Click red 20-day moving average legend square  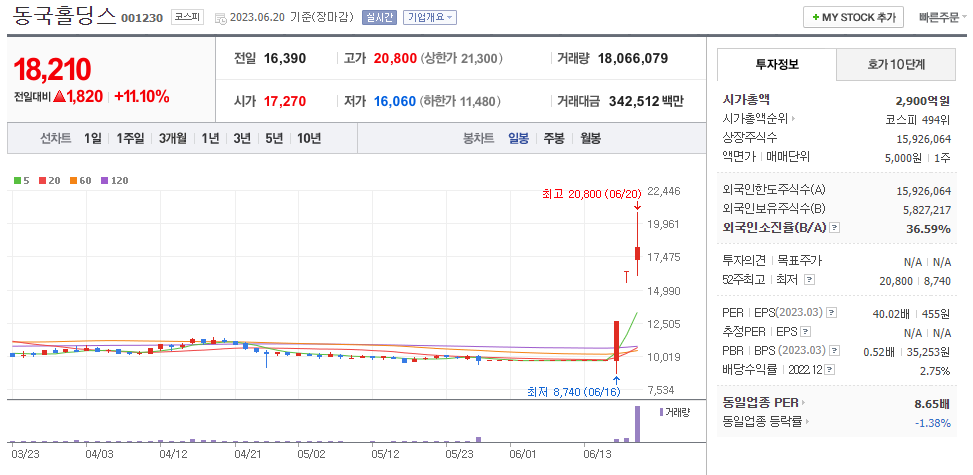click(x=42, y=181)
